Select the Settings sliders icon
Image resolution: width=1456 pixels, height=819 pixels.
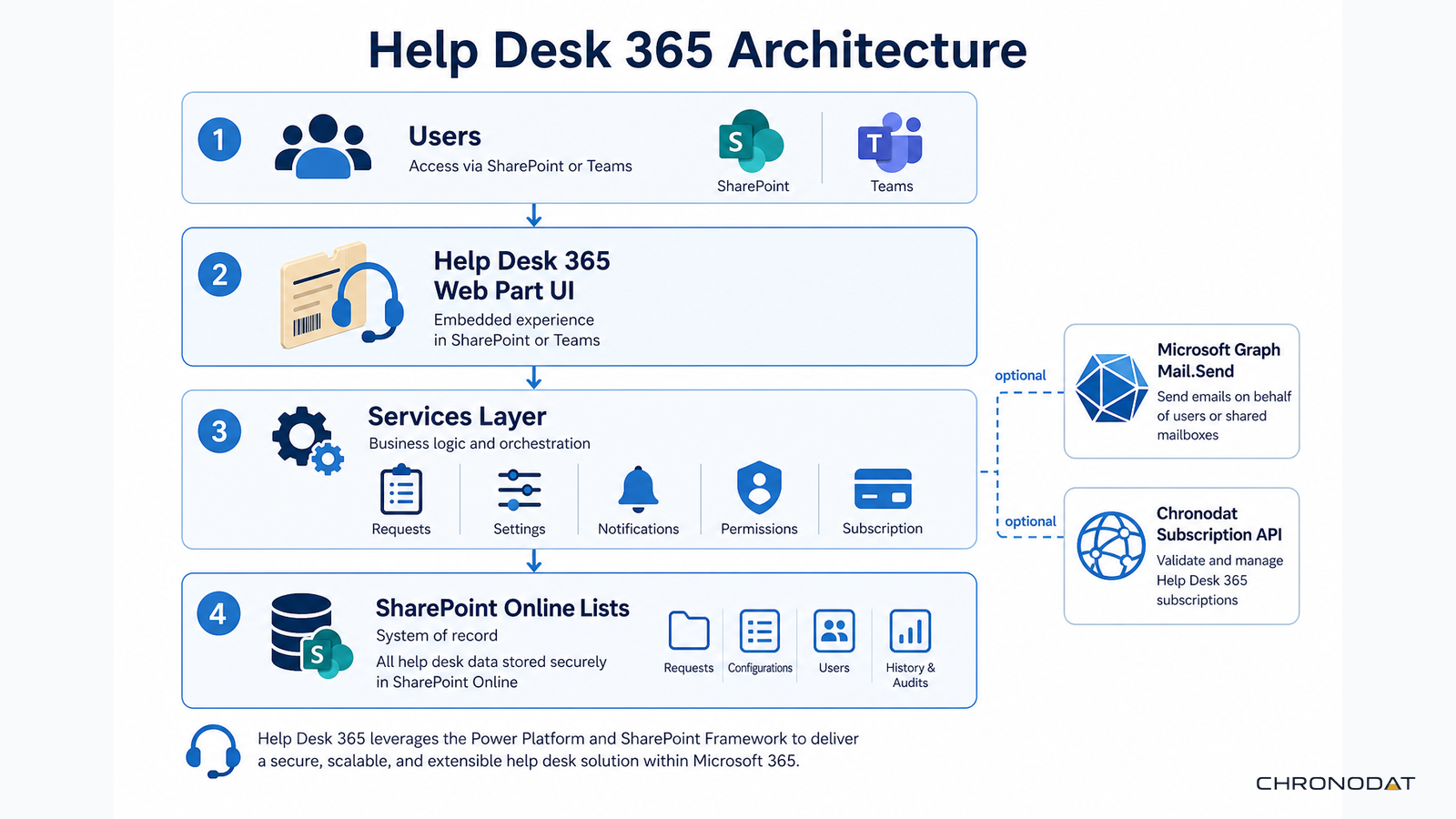pos(520,490)
